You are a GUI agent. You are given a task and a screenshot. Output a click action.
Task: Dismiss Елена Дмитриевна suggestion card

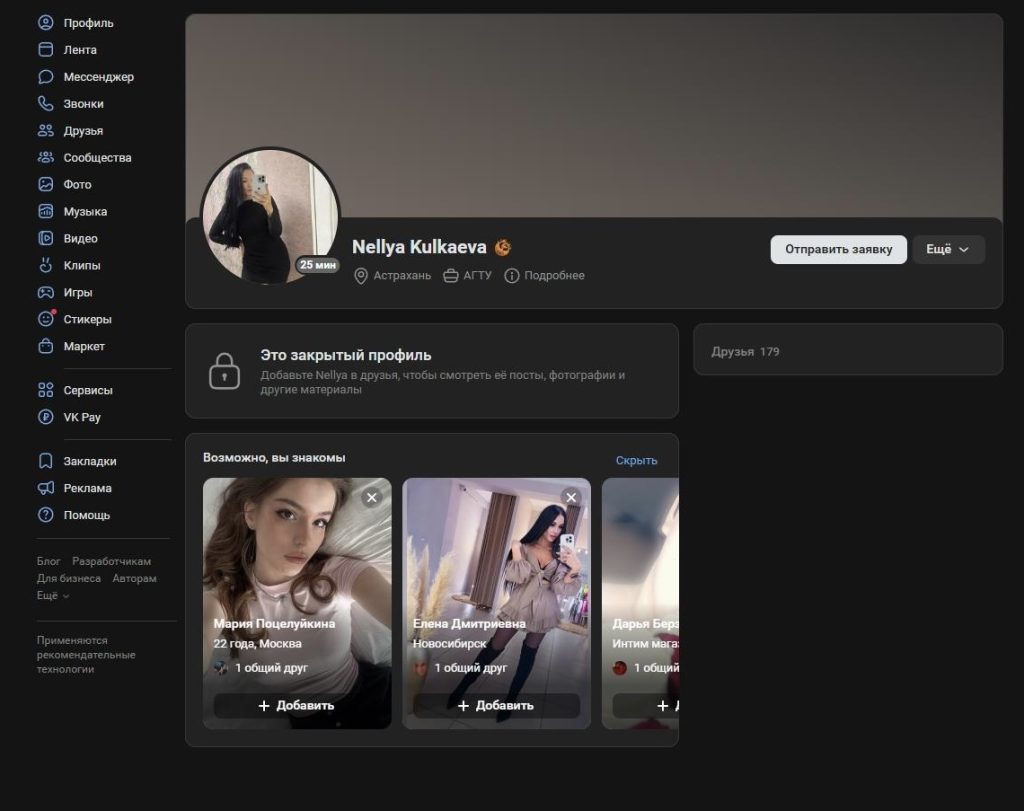click(x=571, y=497)
